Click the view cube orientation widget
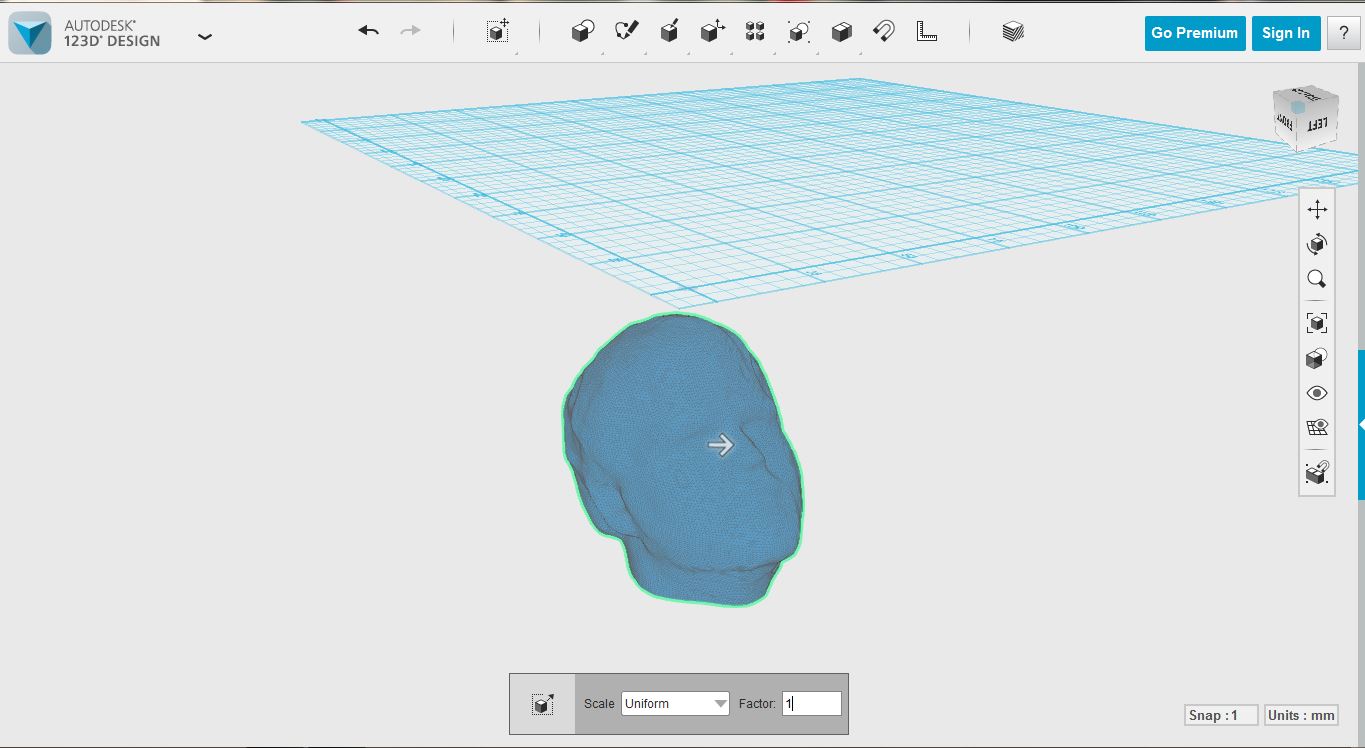The width and height of the screenshot is (1365, 748). click(x=1305, y=118)
